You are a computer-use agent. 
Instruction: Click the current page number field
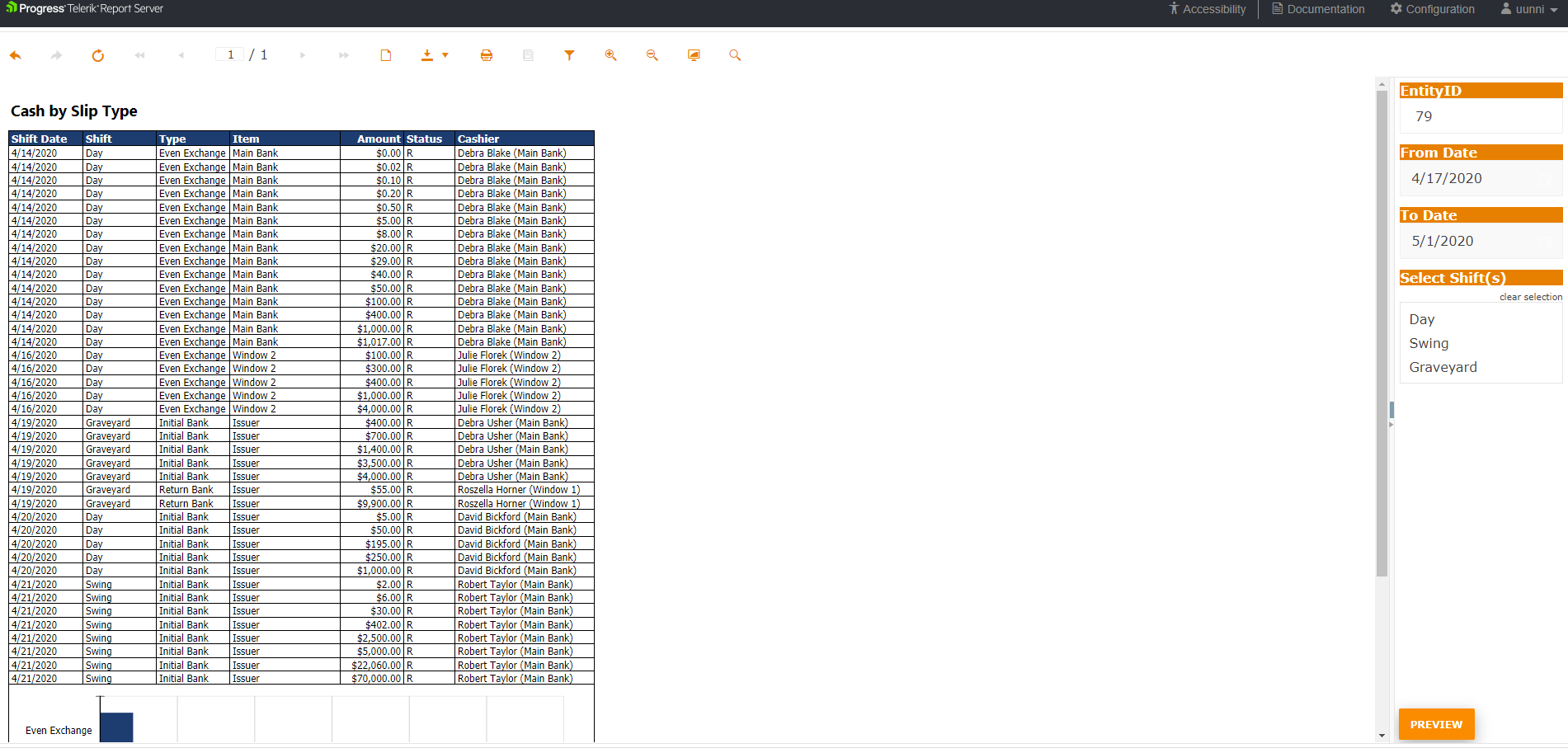tap(230, 54)
